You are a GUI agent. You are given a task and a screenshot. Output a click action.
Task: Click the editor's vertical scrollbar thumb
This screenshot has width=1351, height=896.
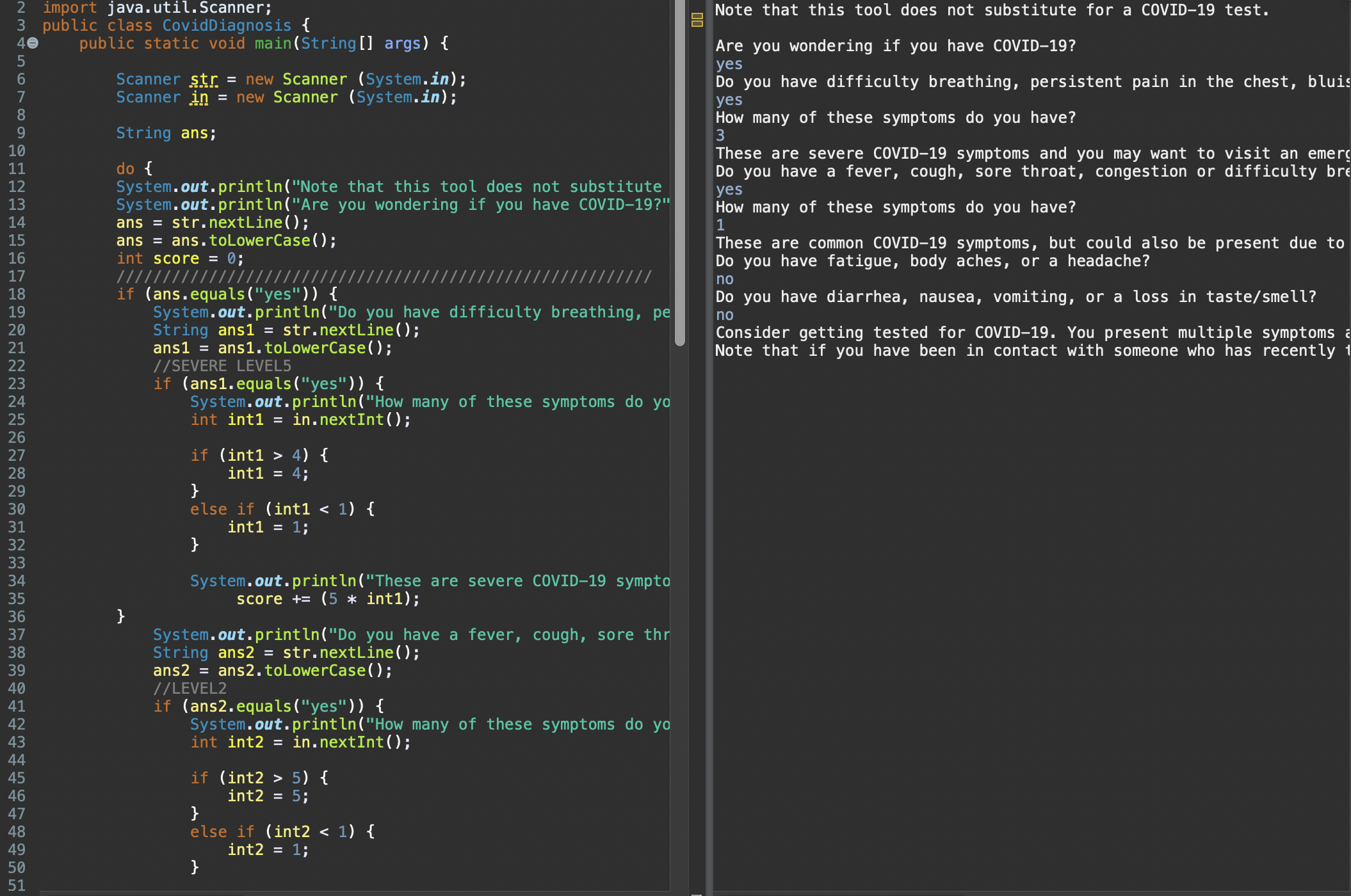[x=679, y=173]
